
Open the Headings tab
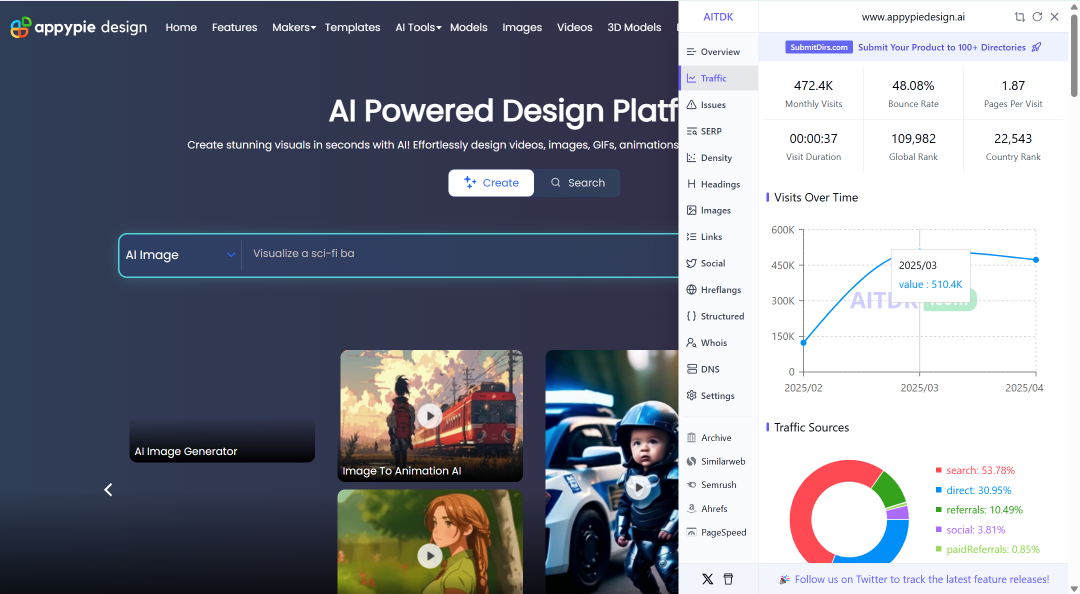click(x=718, y=184)
